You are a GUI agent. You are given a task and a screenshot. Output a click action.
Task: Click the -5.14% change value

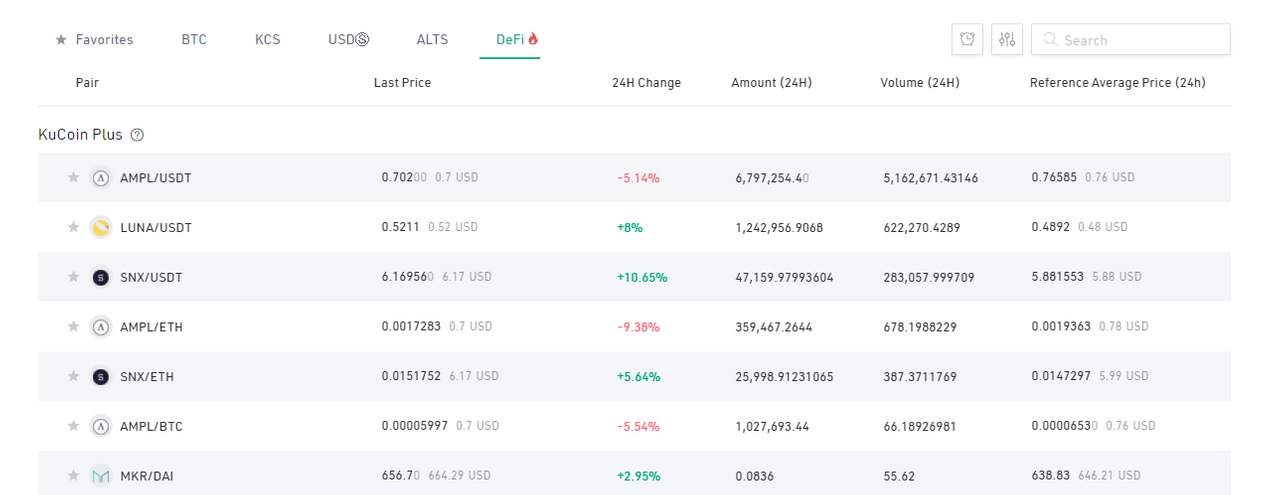pyautogui.click(x=638, y=178)
